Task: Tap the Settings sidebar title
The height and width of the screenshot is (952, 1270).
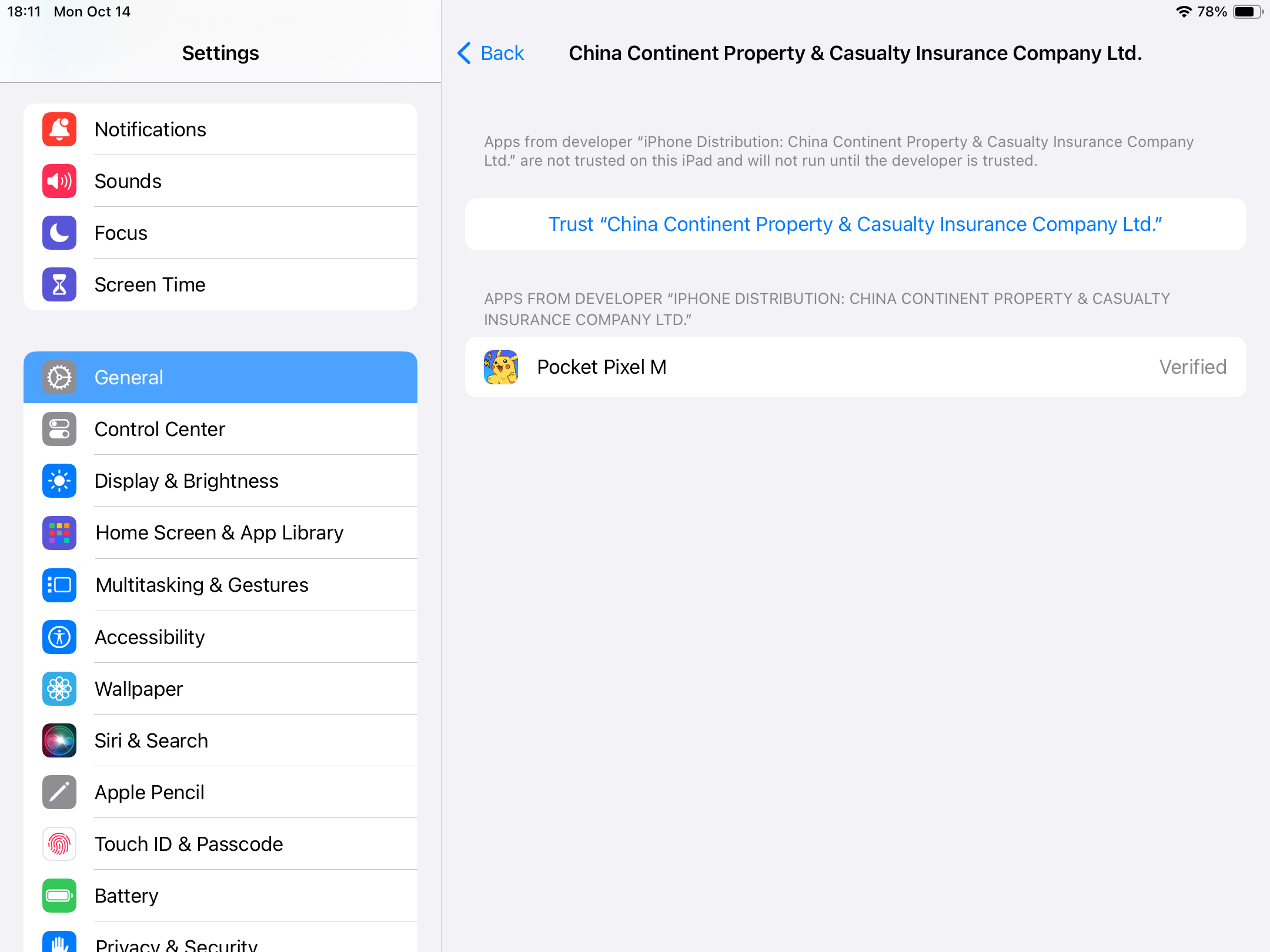Action: [220, 53]
